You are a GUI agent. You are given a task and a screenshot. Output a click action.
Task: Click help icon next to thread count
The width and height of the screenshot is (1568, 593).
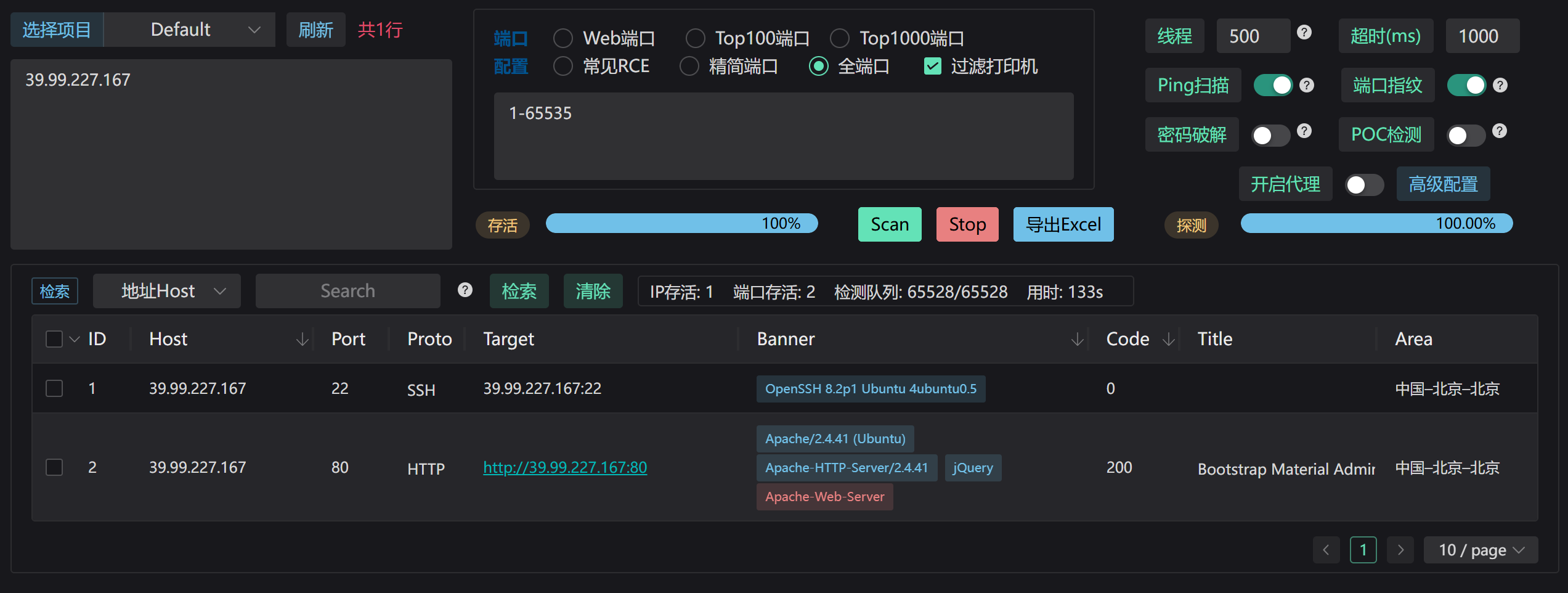1304,32
